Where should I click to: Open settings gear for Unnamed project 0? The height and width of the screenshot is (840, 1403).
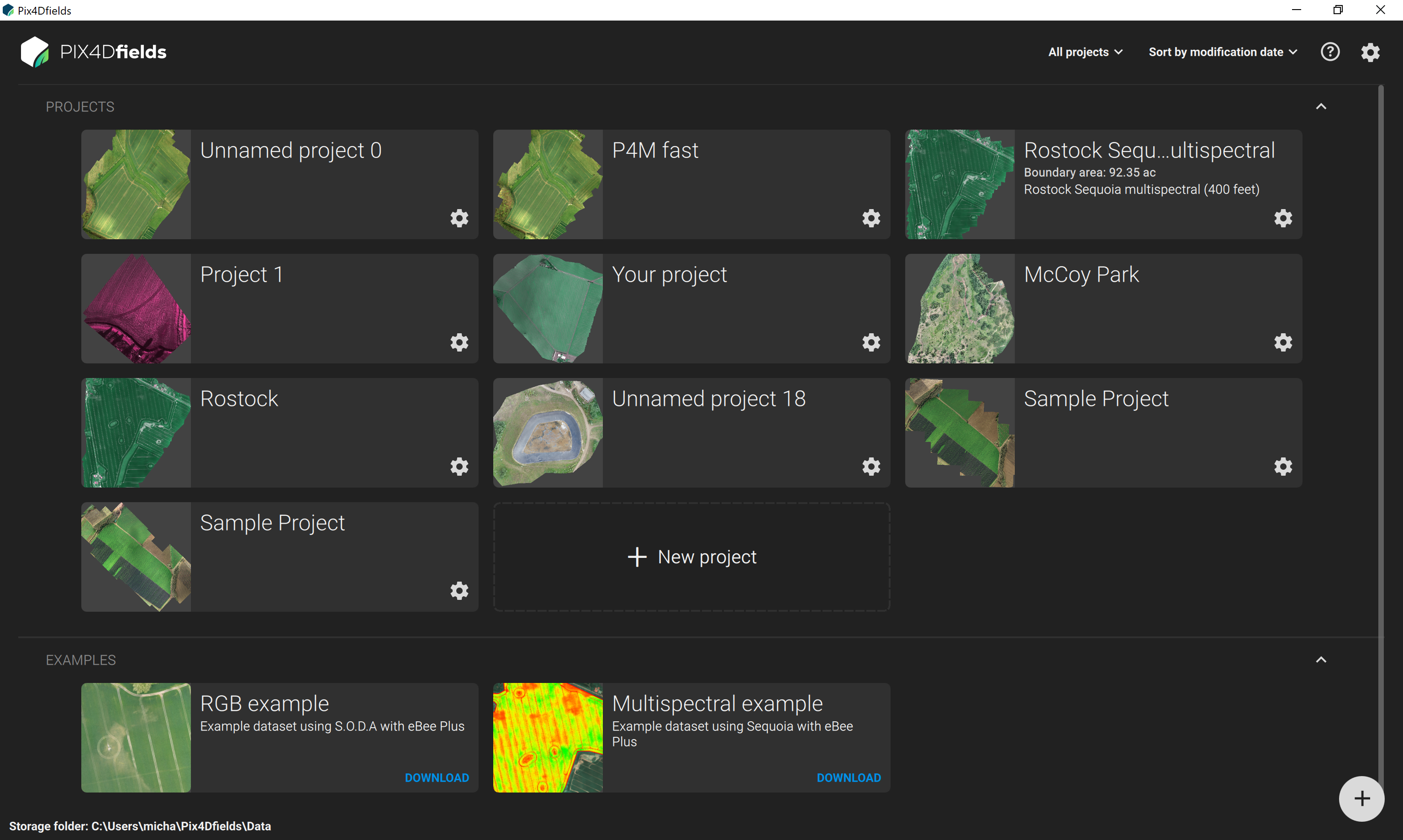[459, 219]
